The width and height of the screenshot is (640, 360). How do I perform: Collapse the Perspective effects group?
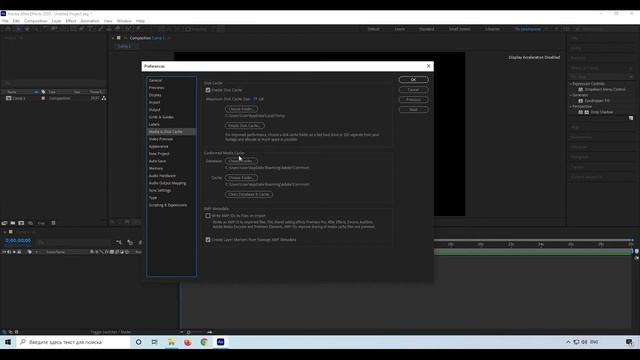tap(571, 106)
